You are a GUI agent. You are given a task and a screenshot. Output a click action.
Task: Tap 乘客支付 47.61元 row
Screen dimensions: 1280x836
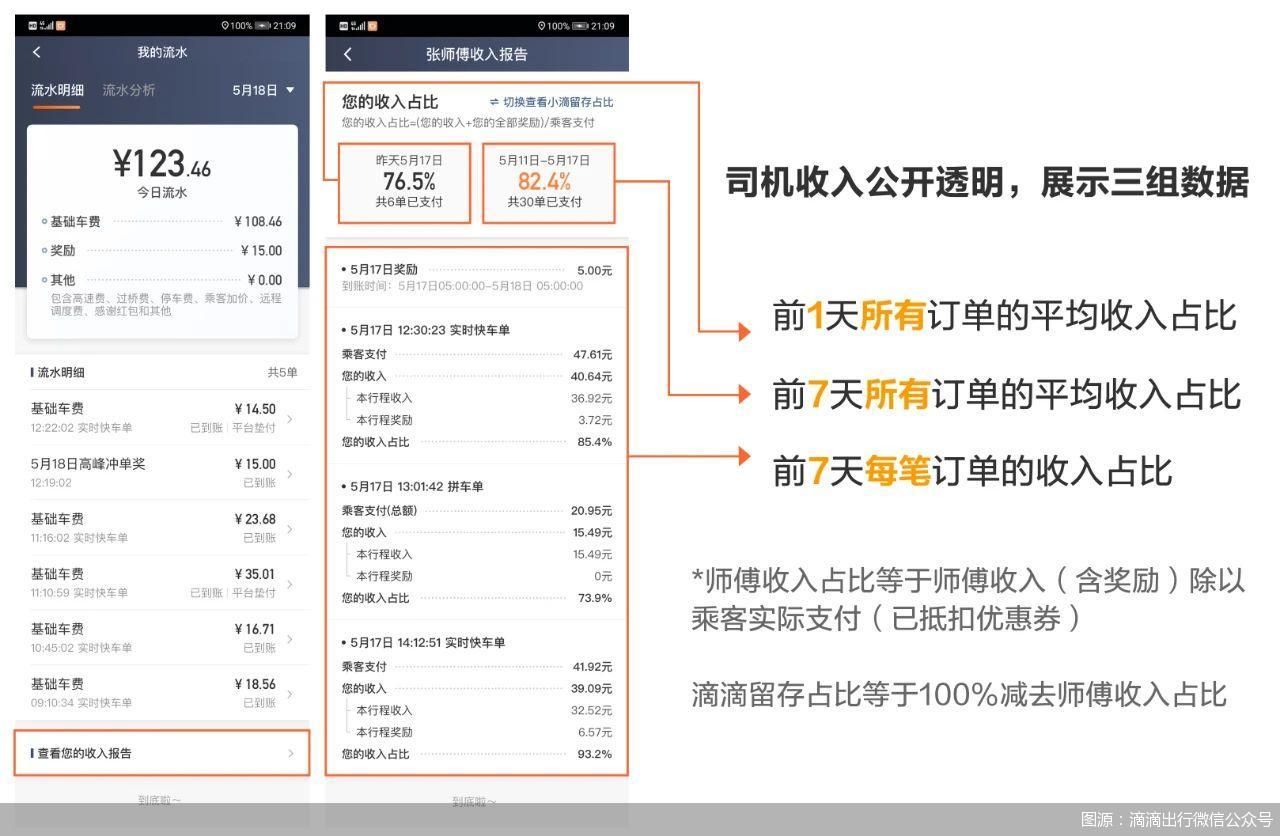[477, 354]
